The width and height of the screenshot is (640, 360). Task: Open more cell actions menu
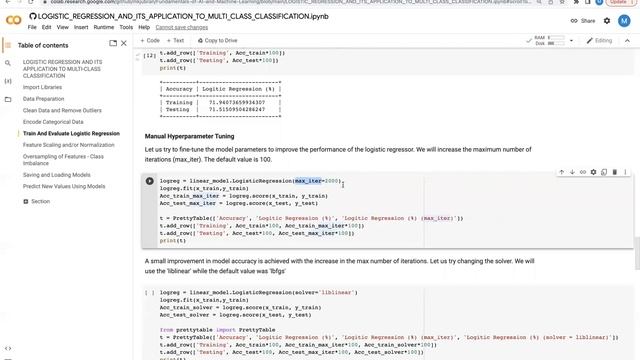(625, 172)
